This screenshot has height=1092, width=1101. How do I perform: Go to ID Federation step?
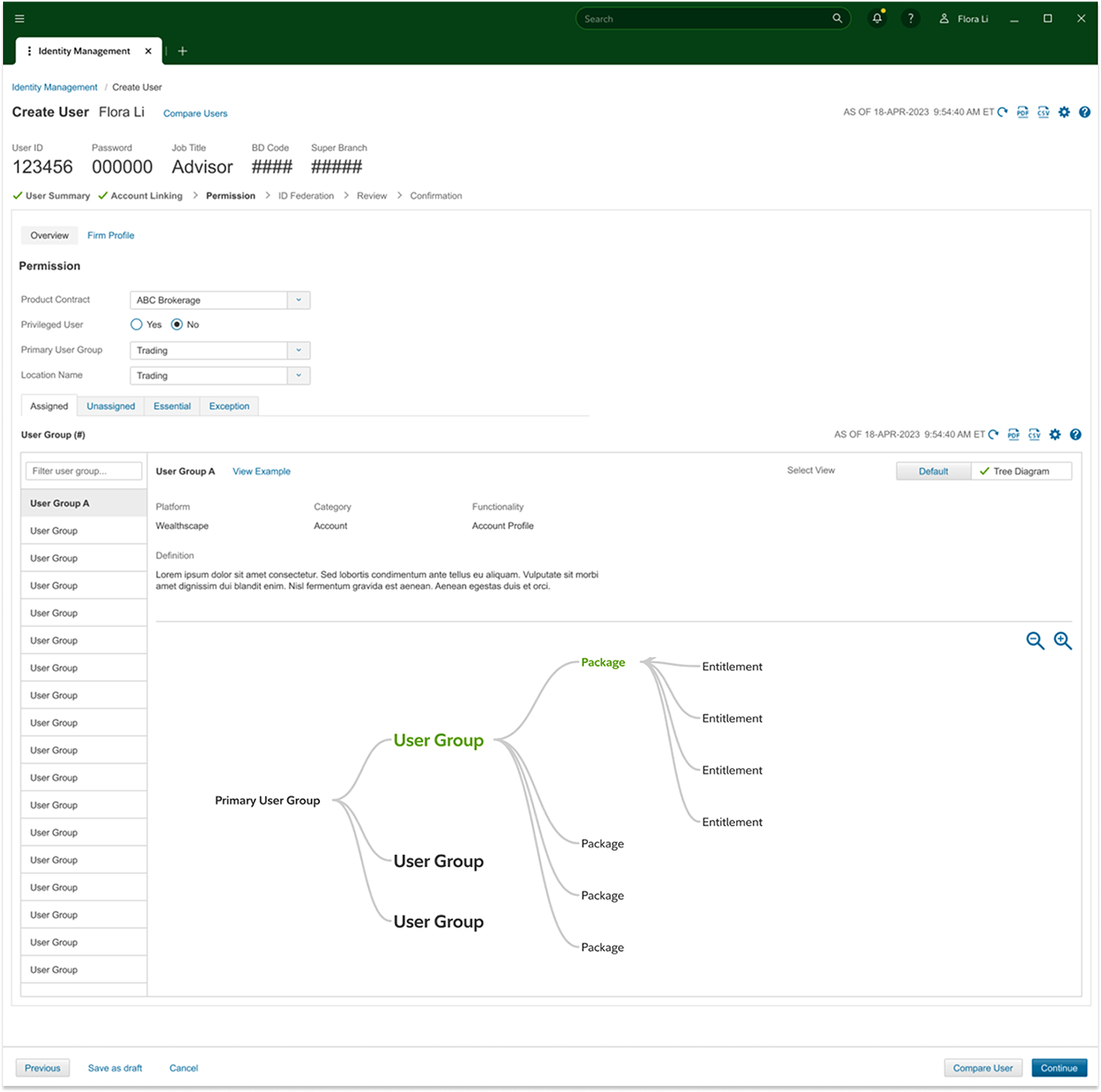click(x=306, y=196)
